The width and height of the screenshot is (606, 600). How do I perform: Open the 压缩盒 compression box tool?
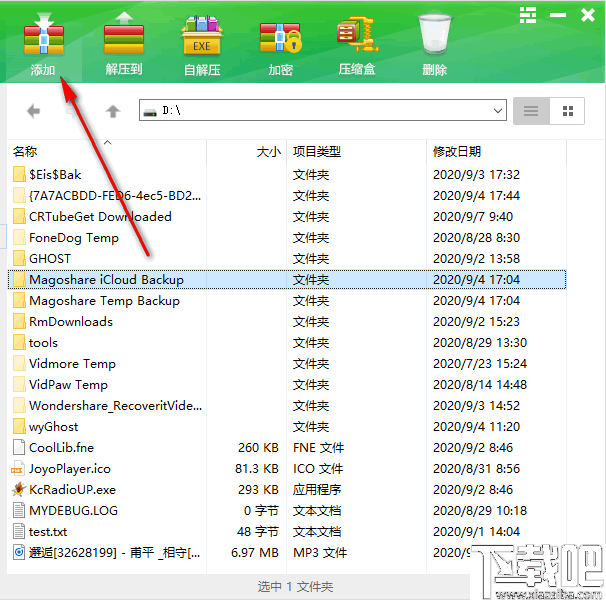(x=357, y=34)
